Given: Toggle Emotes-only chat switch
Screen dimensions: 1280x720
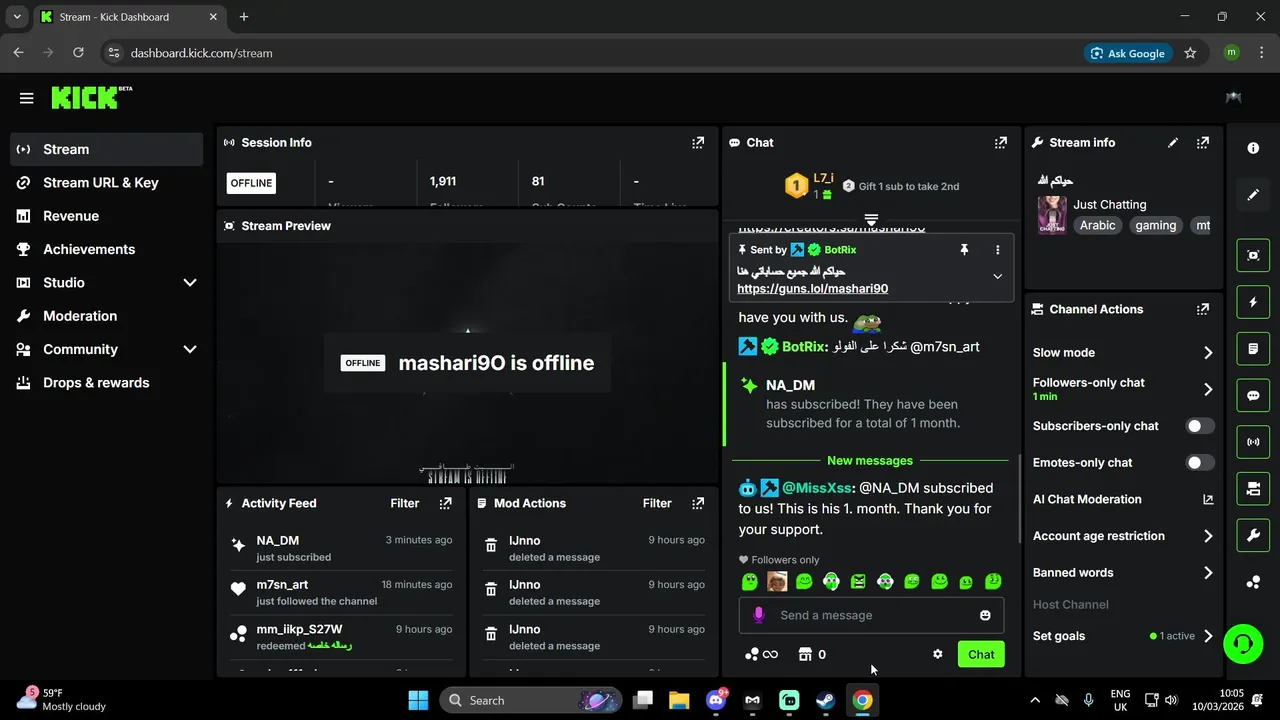Looking at the screenshot, I should click(1199, 463).
